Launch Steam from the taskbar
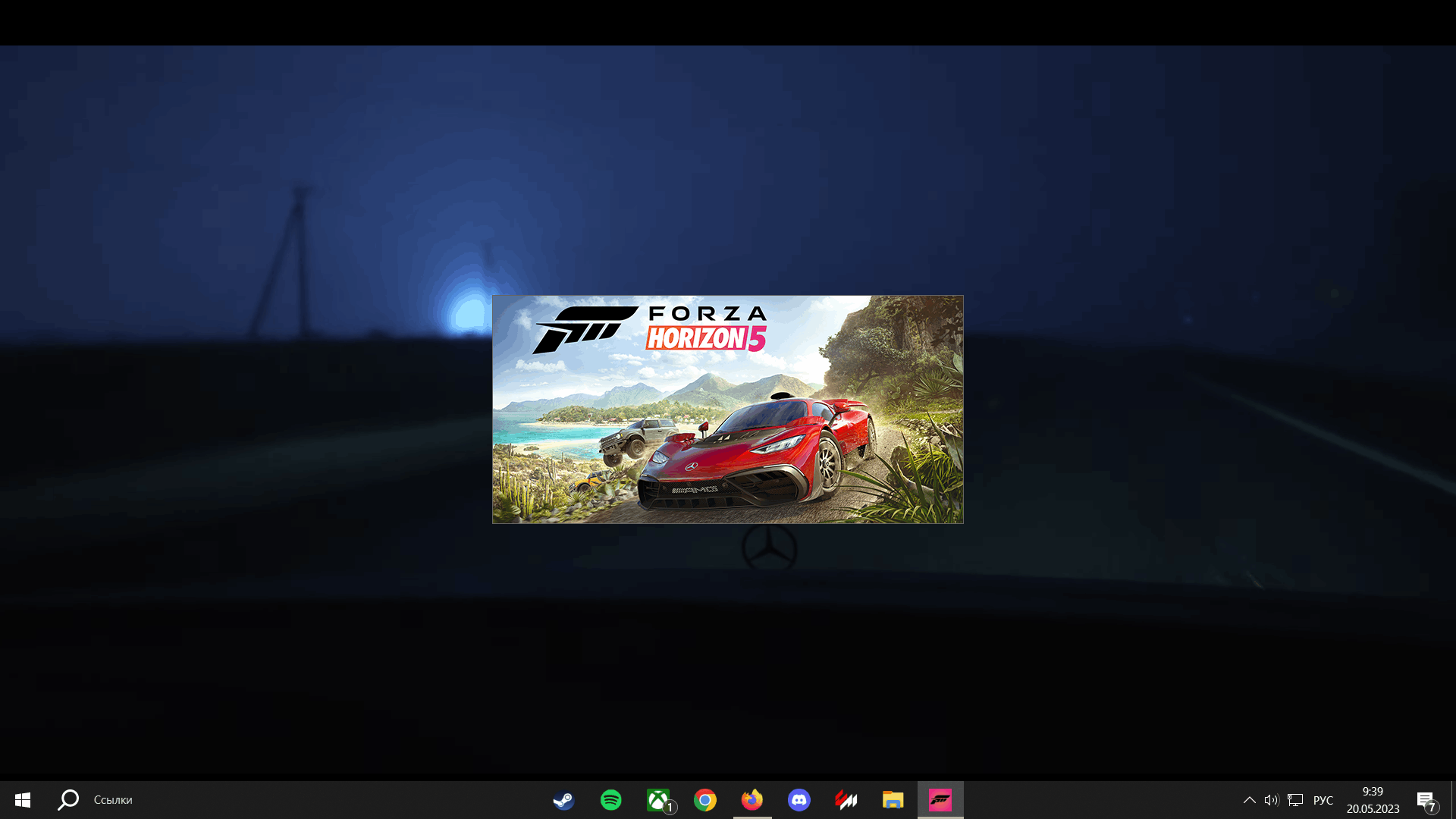Image resolution: width=1456 pixels, height=819 pixels. coord(563,800)
